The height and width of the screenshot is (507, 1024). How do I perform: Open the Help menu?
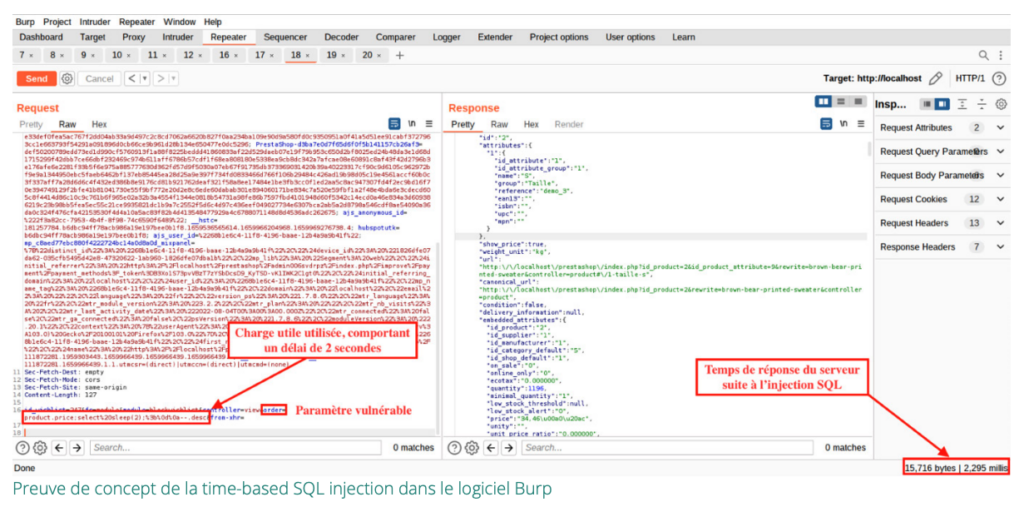[213, 22]
